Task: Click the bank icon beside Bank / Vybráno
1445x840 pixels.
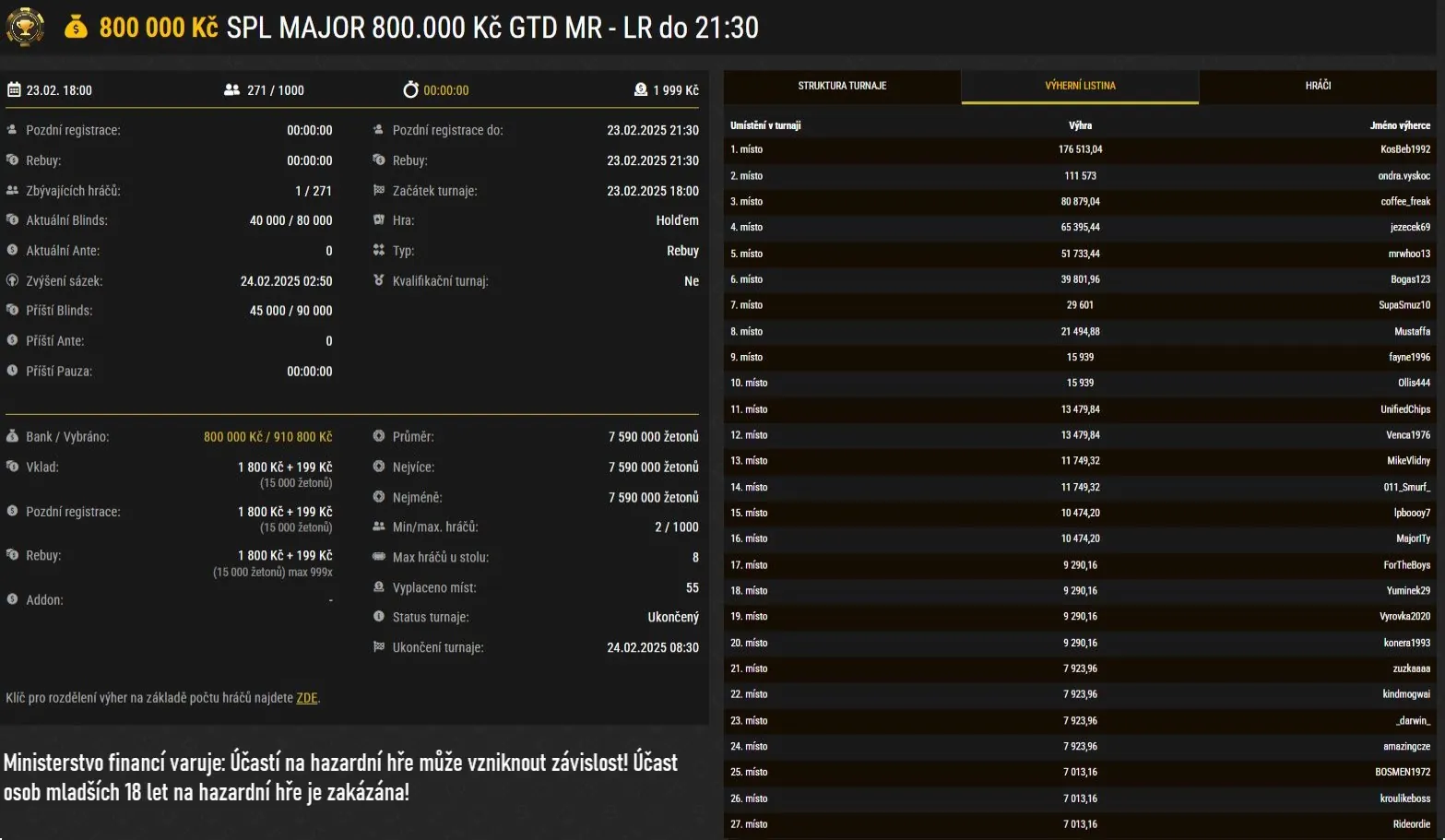Action: [x=12, y=436]
